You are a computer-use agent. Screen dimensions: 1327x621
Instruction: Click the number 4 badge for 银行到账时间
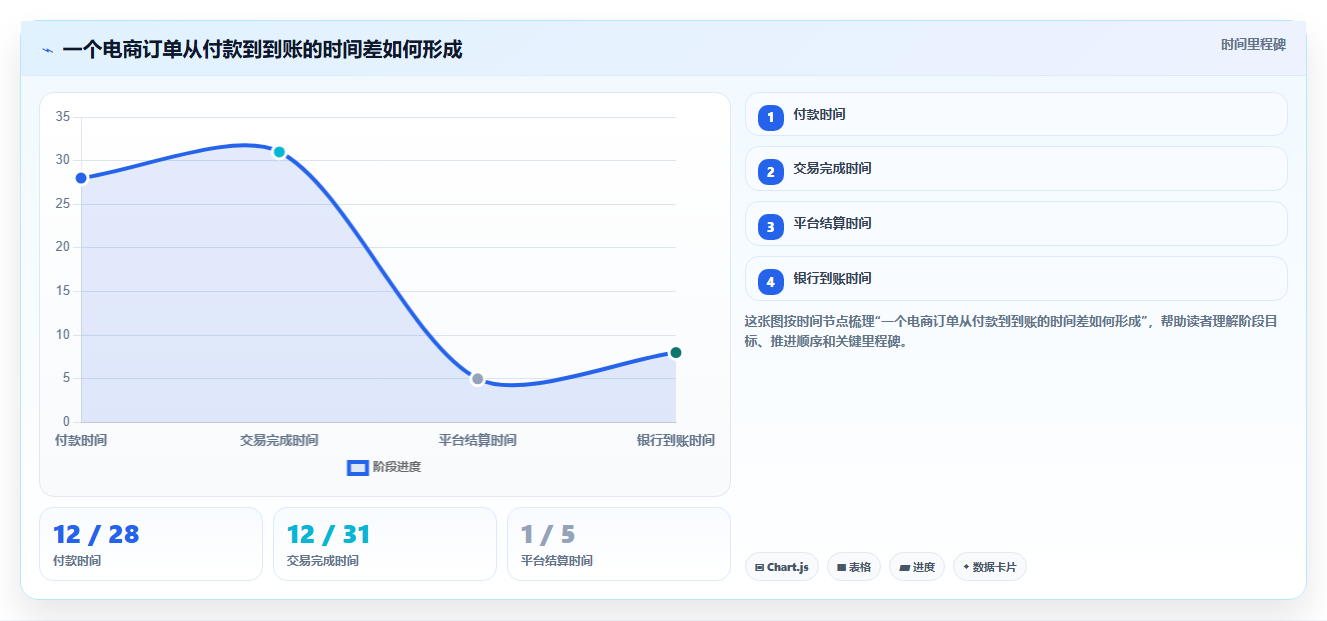coord(770,282)
